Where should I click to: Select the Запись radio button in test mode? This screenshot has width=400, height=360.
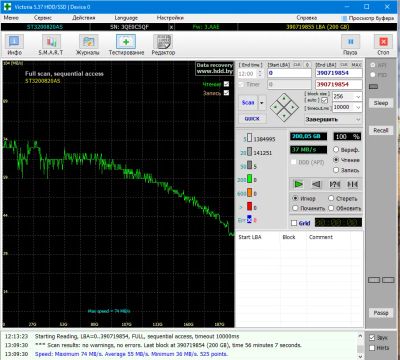pyautogui.click(x=336, y=170)
